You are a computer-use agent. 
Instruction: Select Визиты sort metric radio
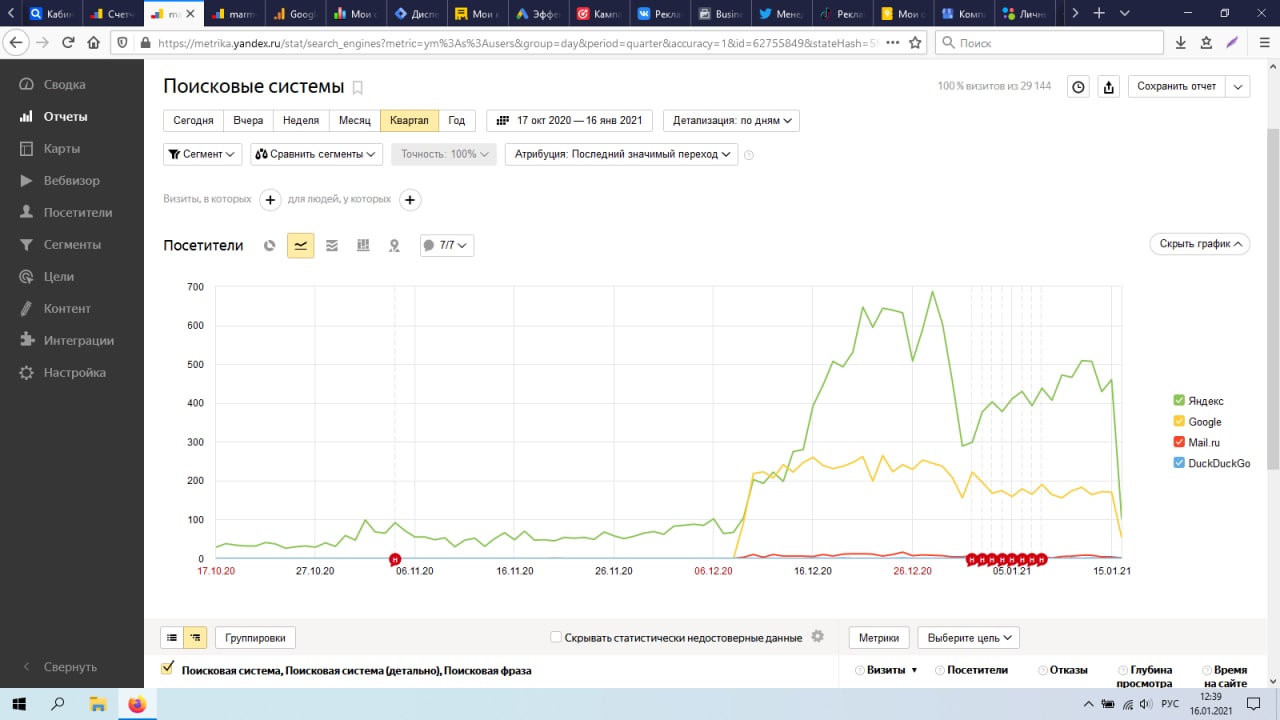(x=859, y=670)
